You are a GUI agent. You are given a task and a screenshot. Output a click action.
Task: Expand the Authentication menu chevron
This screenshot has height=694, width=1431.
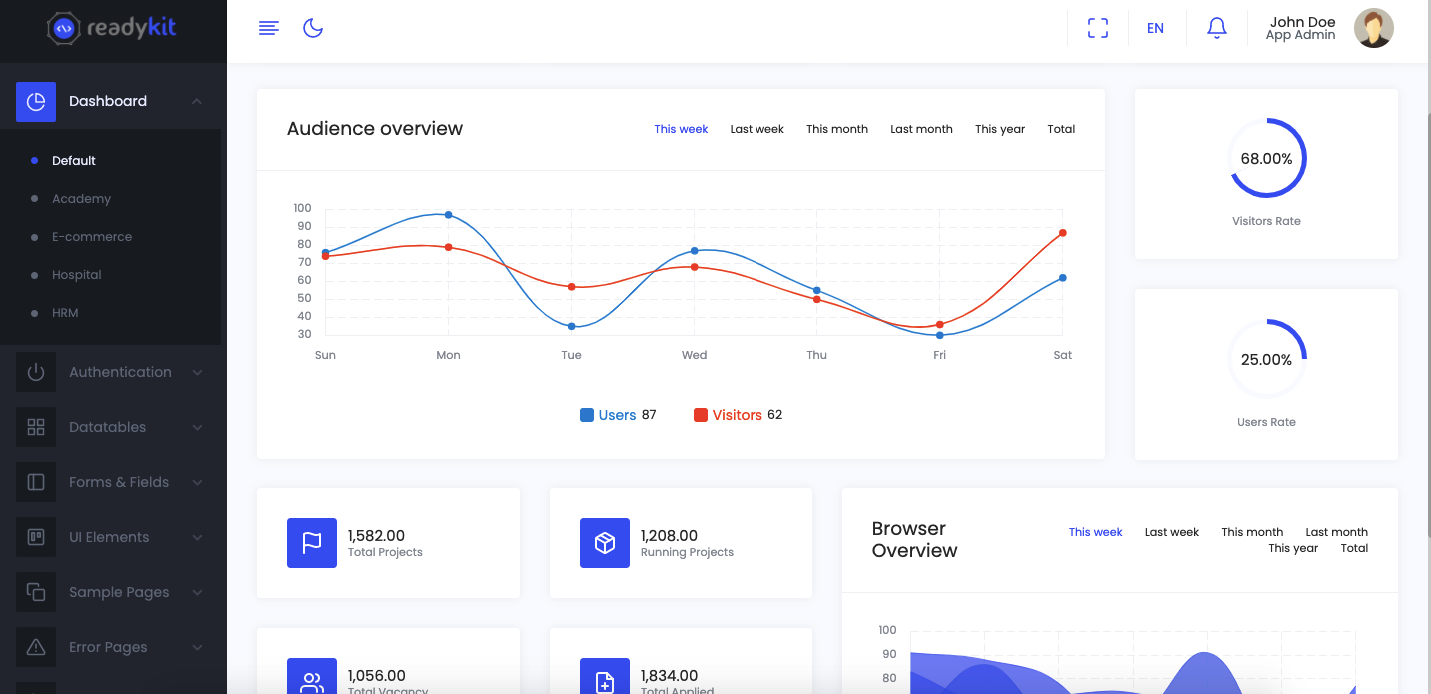click(197, 372)
